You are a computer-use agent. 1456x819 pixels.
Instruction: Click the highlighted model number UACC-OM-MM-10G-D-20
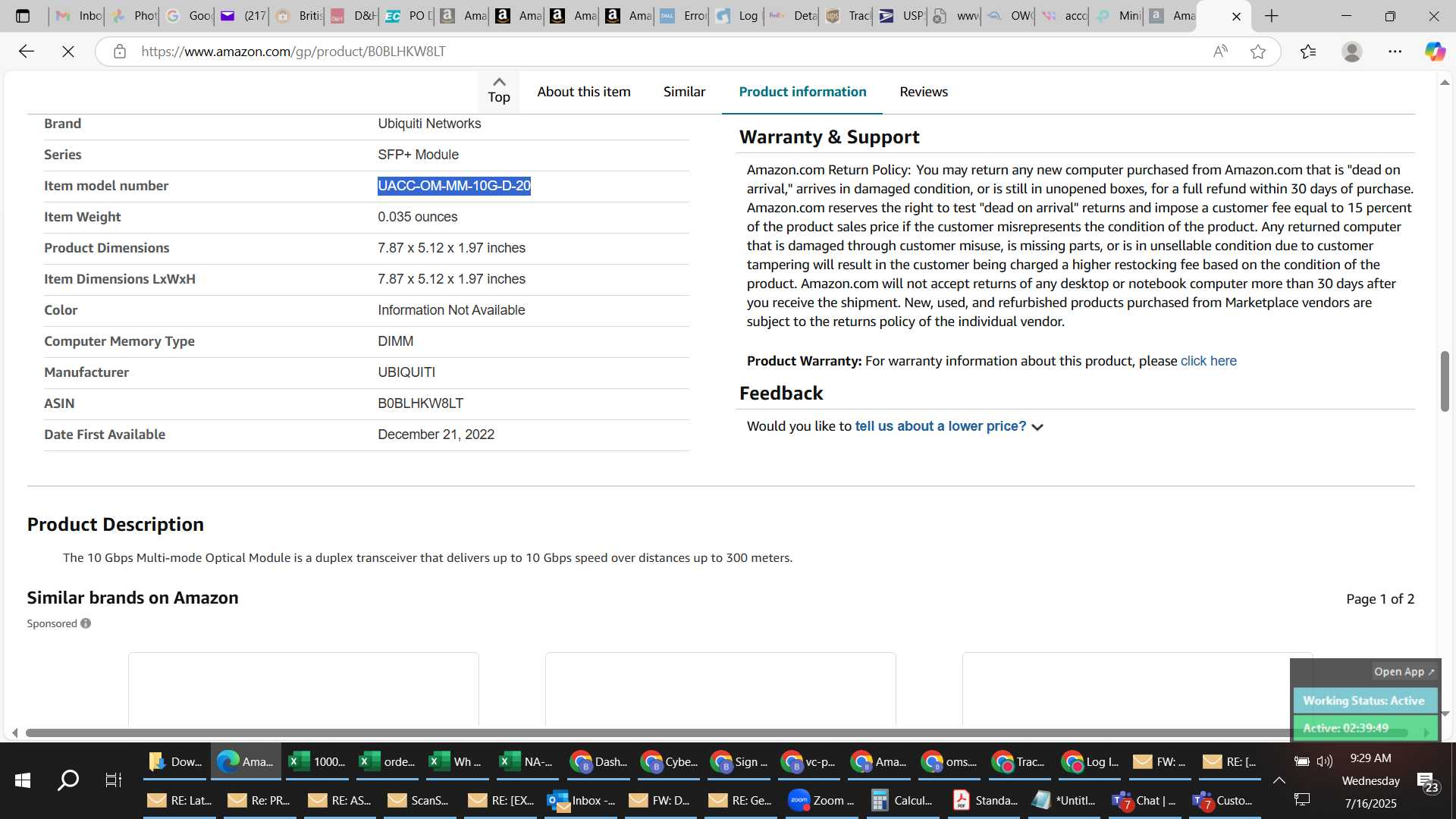point(453,186)
